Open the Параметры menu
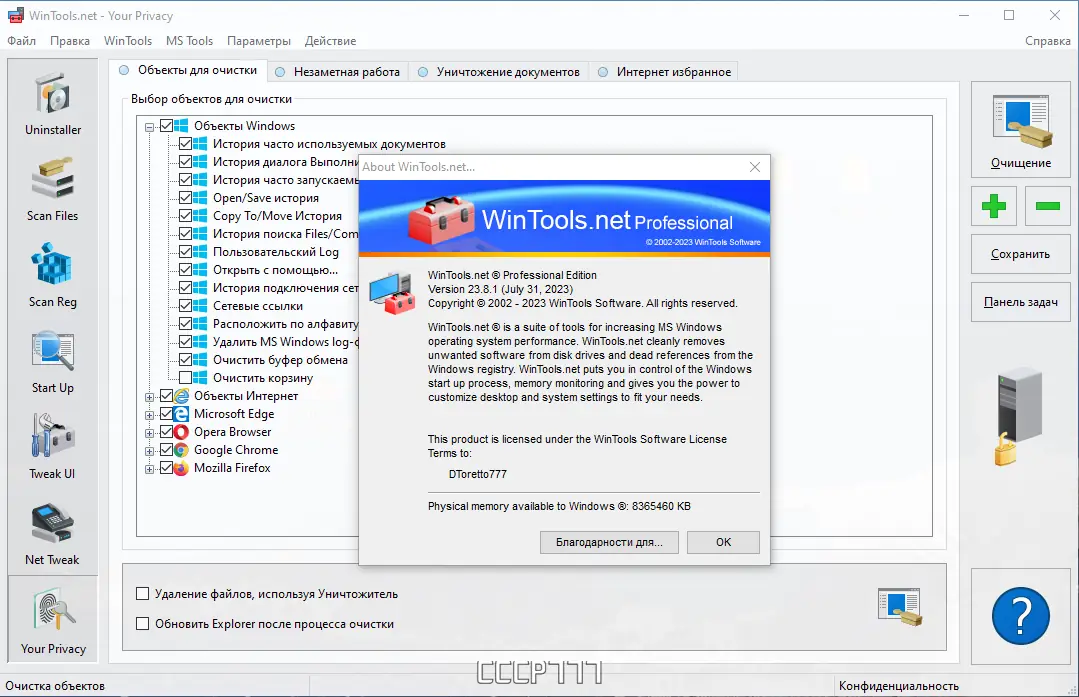Screen dimensions: 1079x697 click(259, 41)
